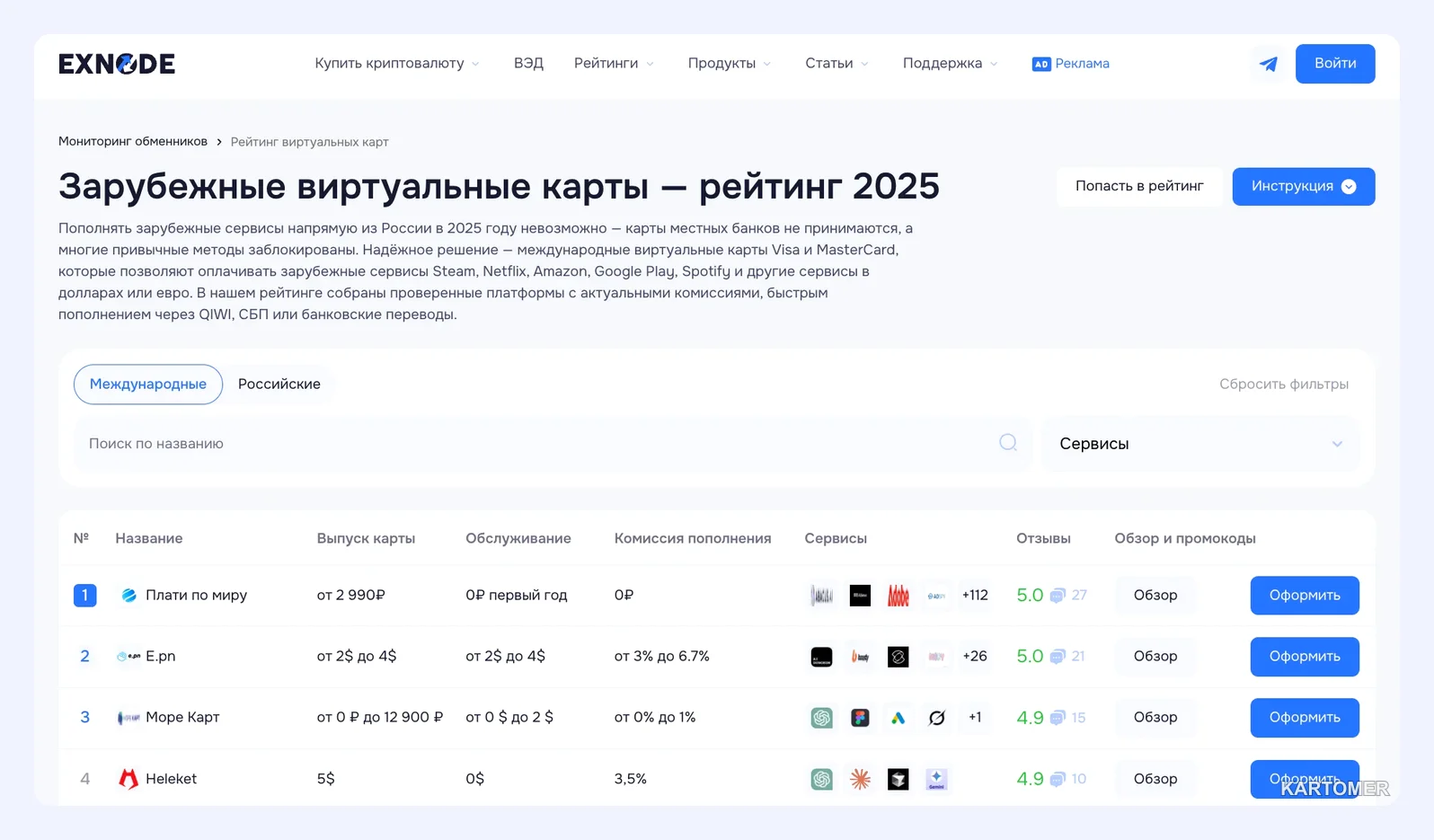Open the ВЭД menu item
The width and height of the screenshot is (1434, 840).
pyautogui.click(x=528, y=64)
